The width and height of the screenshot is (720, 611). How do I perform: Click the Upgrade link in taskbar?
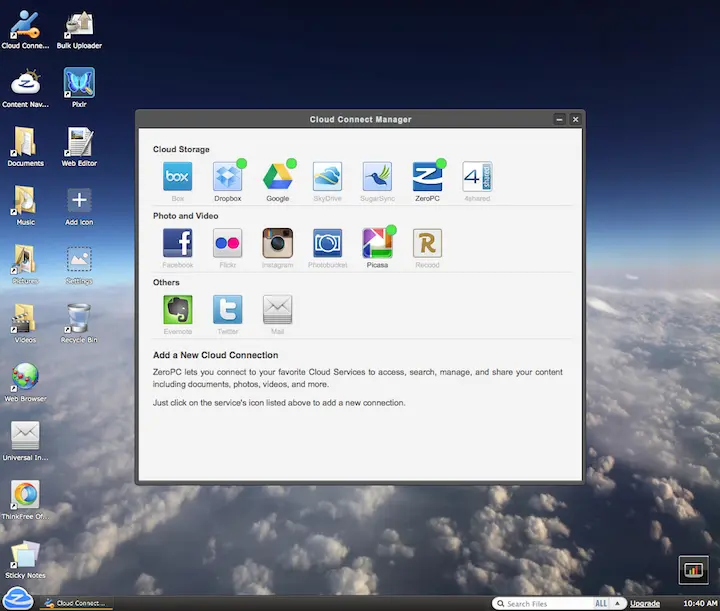(645, 604)
